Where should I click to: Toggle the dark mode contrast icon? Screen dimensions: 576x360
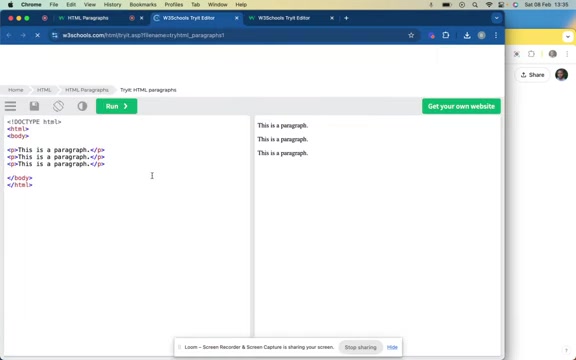(x=82, y=106)
